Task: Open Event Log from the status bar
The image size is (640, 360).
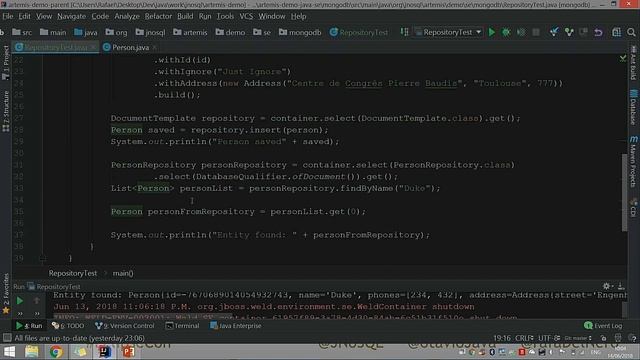Action: [x=603, y=326]
